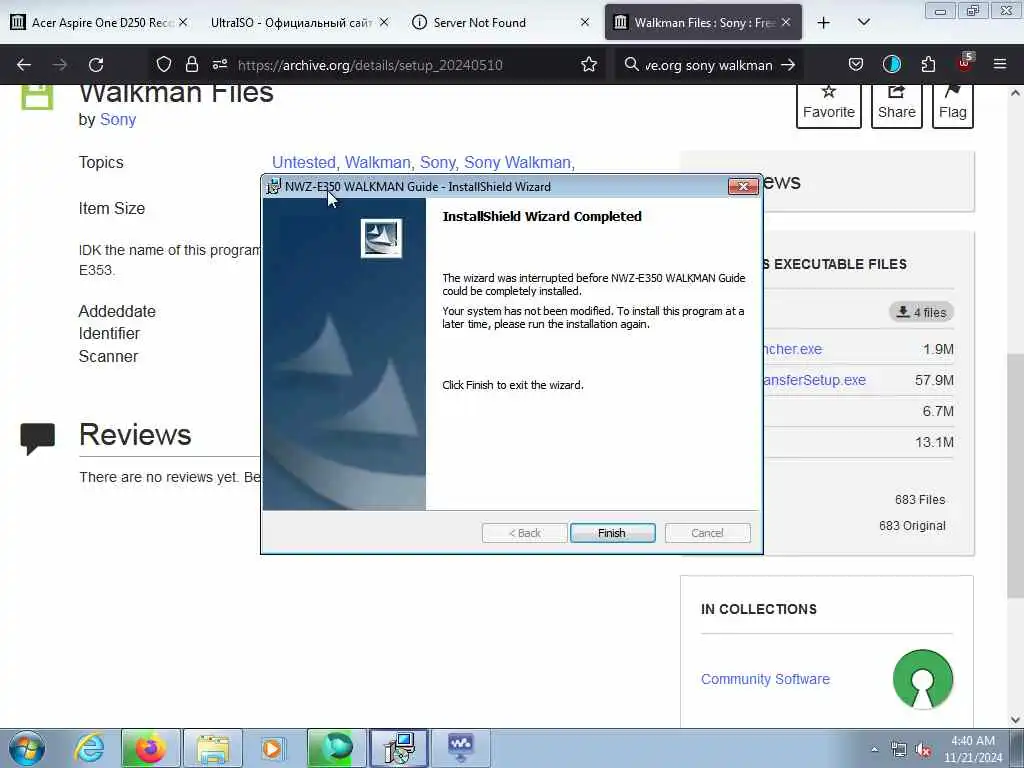Open File Explorer from the taskbar
This screenshot has width=1024, height=768.
pyautogui.click(x=212, y=748)
